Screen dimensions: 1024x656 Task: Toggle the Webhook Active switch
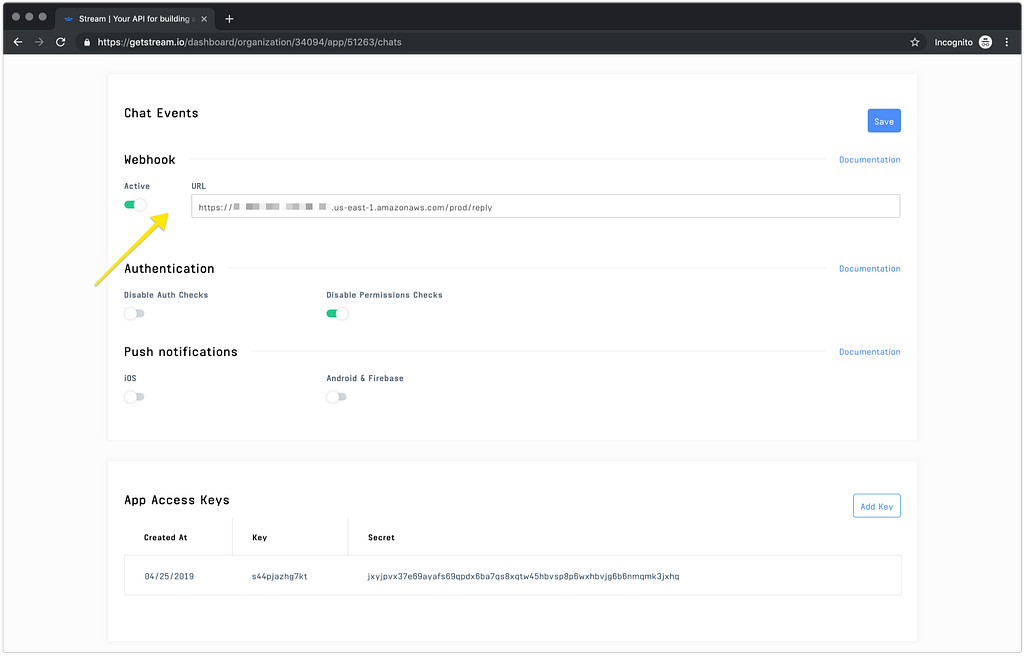coord(135,205)
